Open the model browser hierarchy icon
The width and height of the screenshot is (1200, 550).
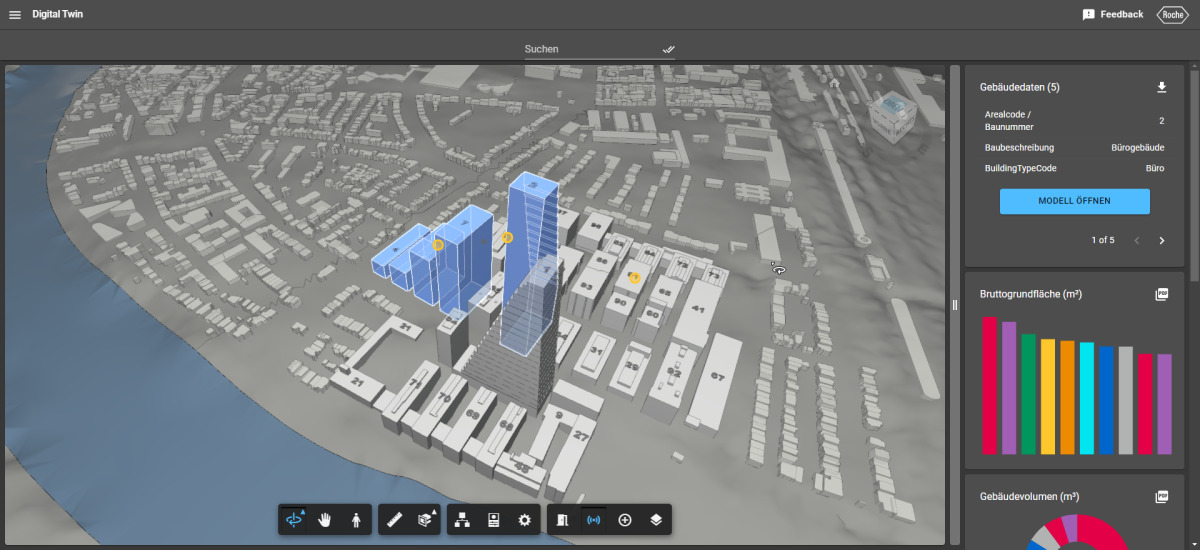point(462,520)
